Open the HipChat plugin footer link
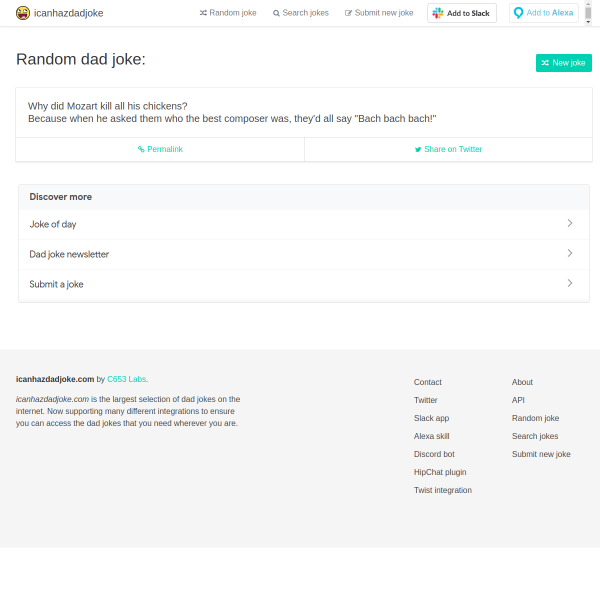 click(x=440, y=472)
